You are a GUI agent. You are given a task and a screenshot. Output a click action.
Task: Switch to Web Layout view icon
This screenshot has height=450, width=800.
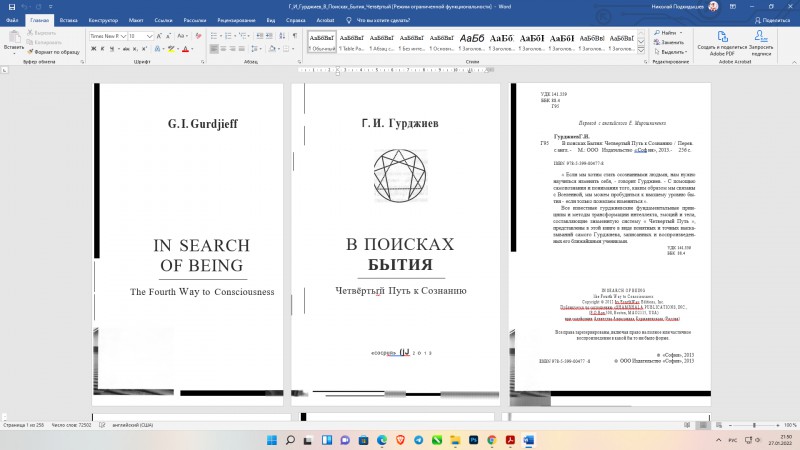pos(719,425)
